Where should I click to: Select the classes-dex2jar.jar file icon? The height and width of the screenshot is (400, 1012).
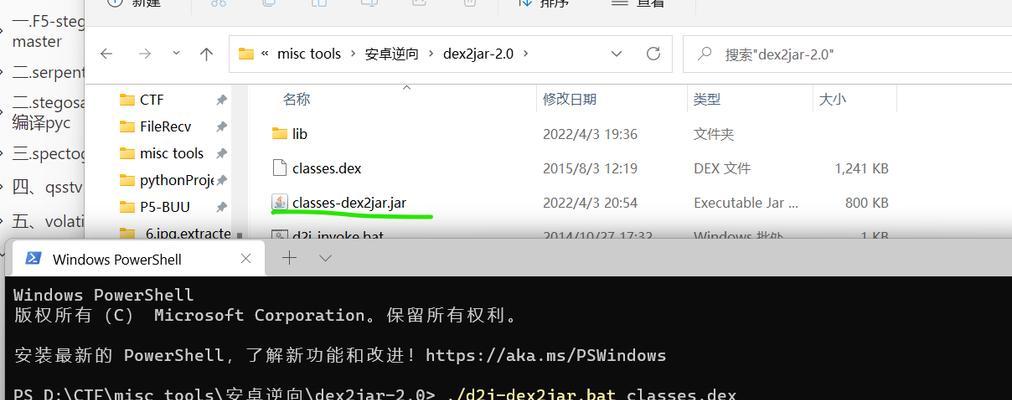(279, 203)
